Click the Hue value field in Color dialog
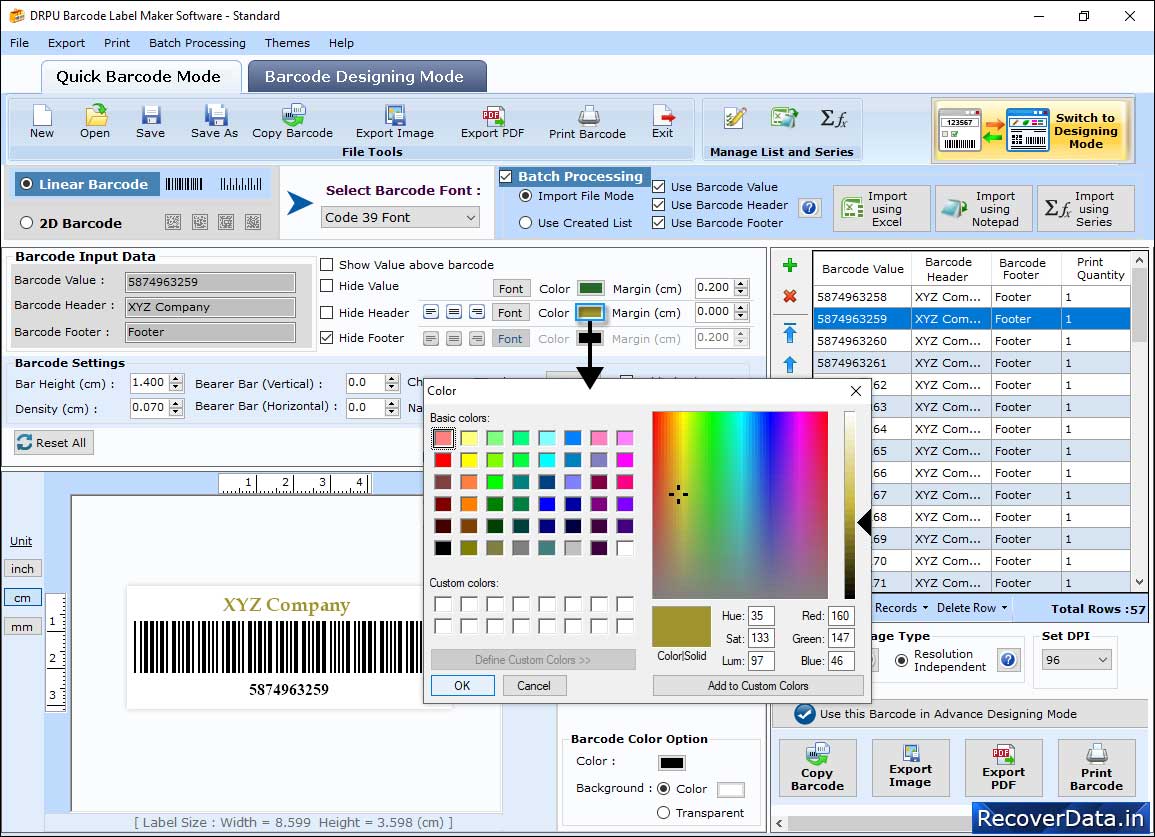 click(x=761, y=616)
